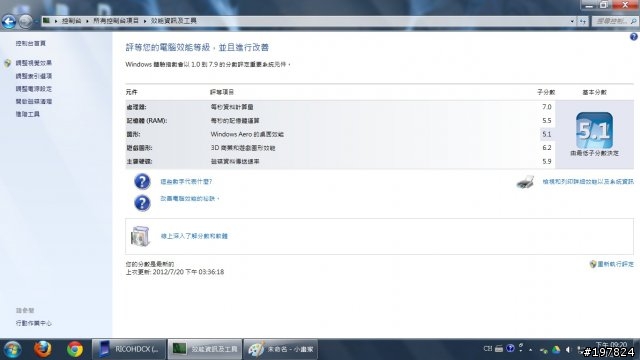Click the 5.1 base score badge
The width and height of the screenshot is (640, 360).
pos(594,131)
